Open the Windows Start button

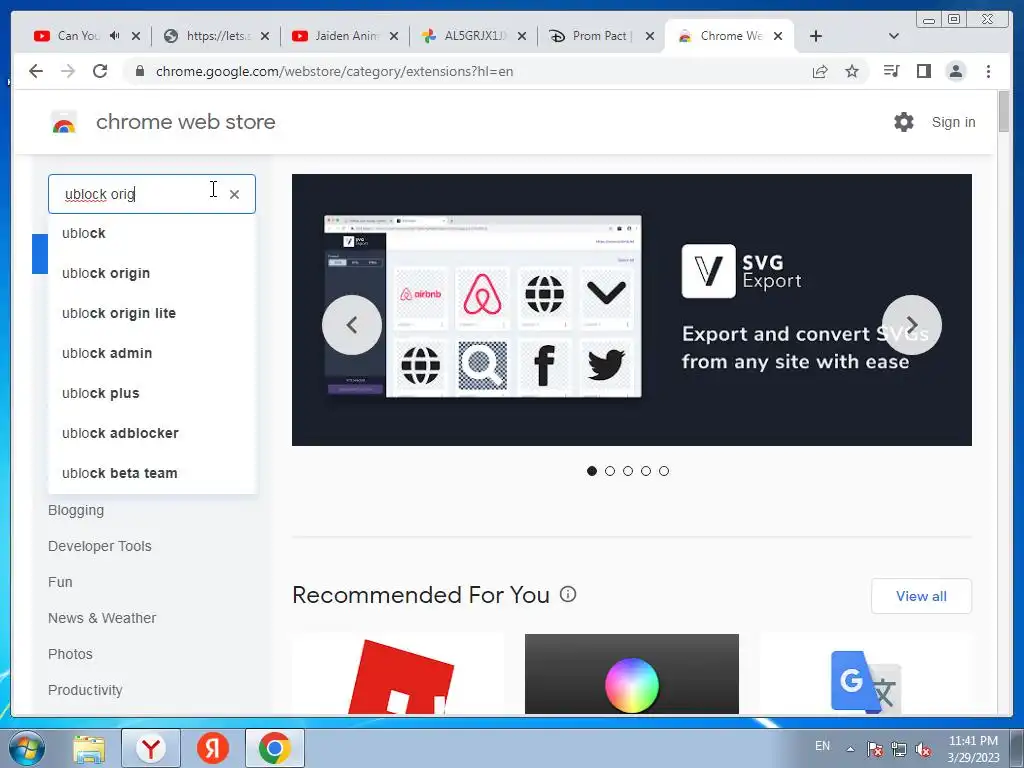[x=27, y=748]
